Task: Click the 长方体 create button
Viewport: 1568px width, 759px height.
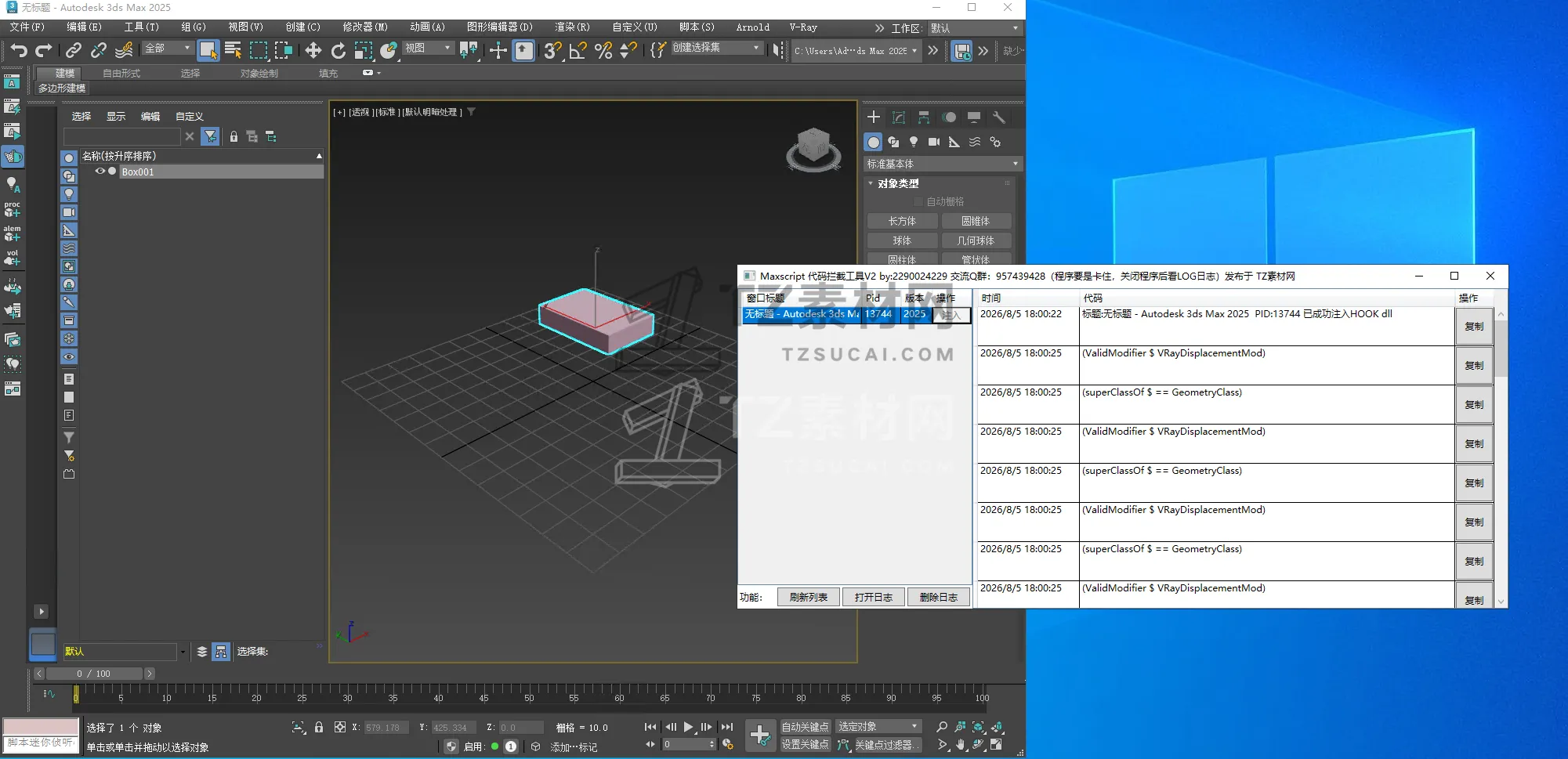Action: 902,221
